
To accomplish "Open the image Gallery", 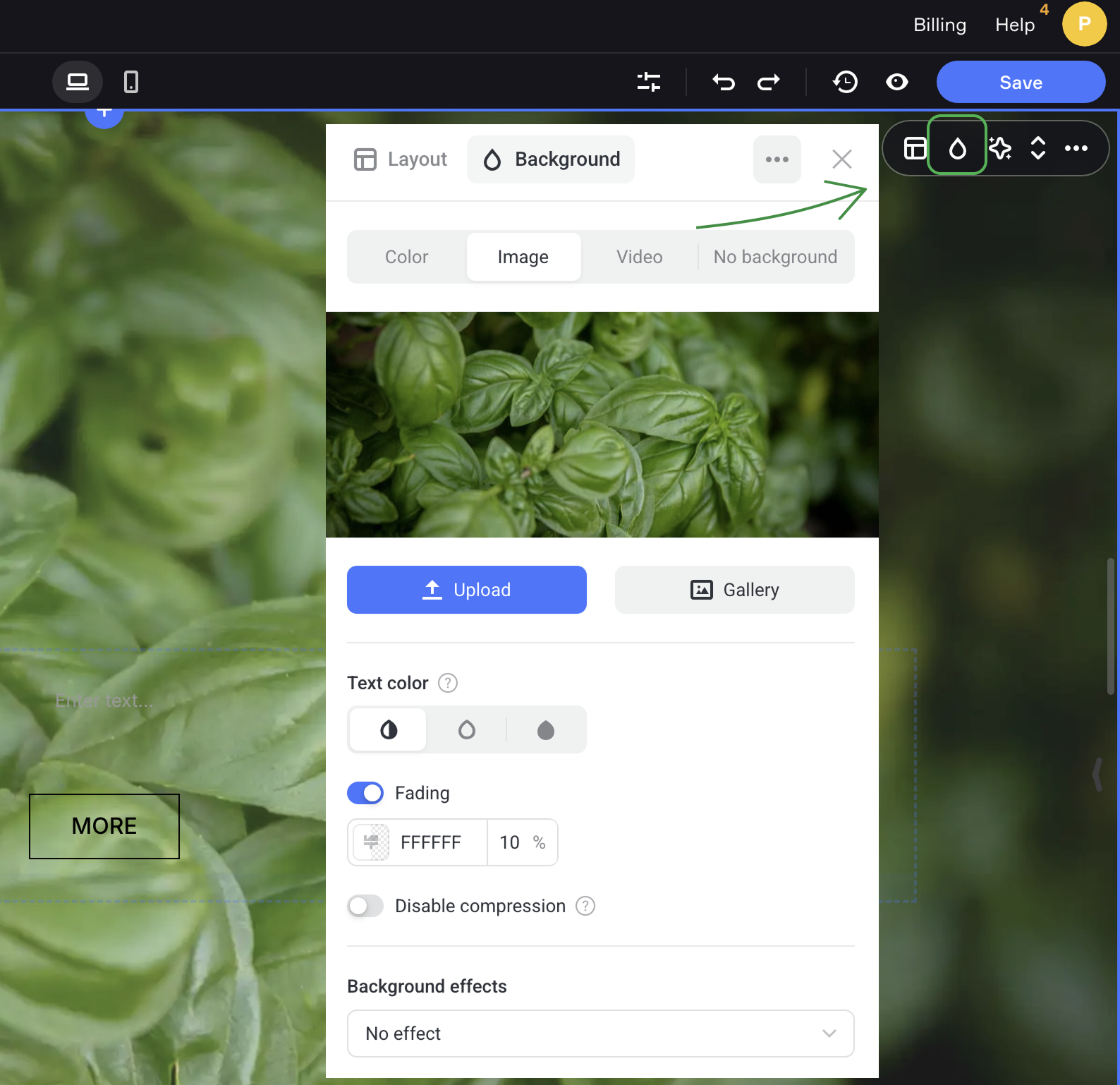I will click(734, 590).
